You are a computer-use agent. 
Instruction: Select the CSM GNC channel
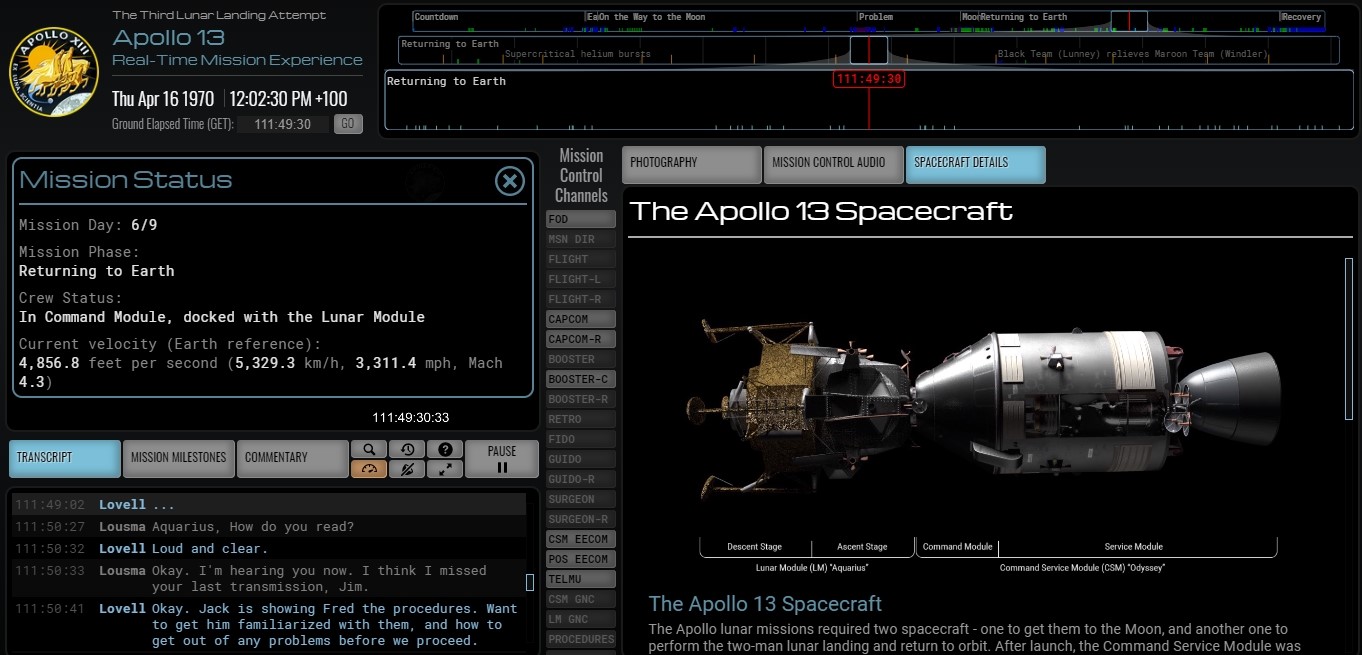[x=581, y=599]
